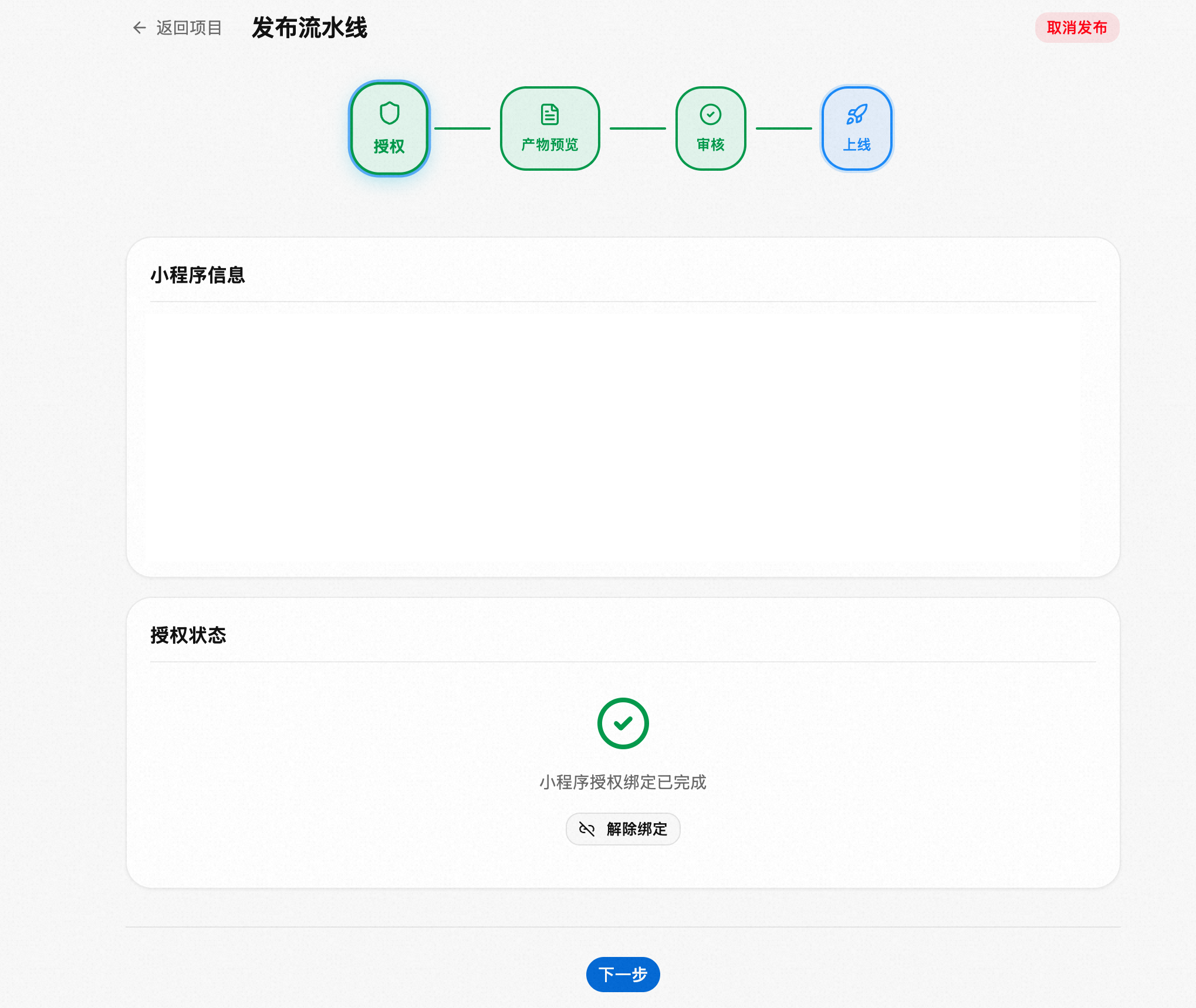The image size is (1196, 1008).
Task: Click the 小程序授权绑定已完成 status text
Action: tap(623, 782)
